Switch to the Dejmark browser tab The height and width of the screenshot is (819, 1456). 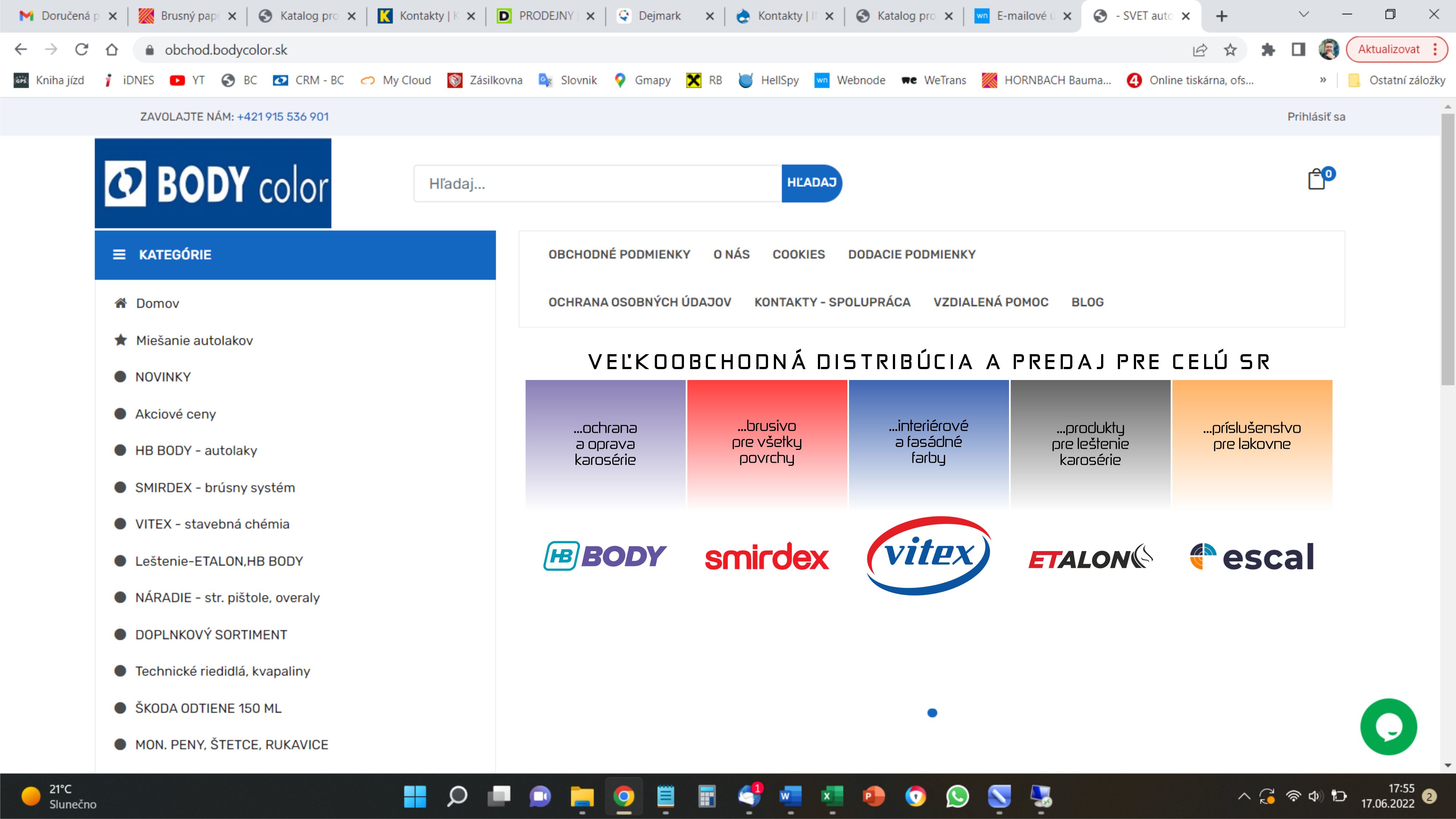point(659,16)
